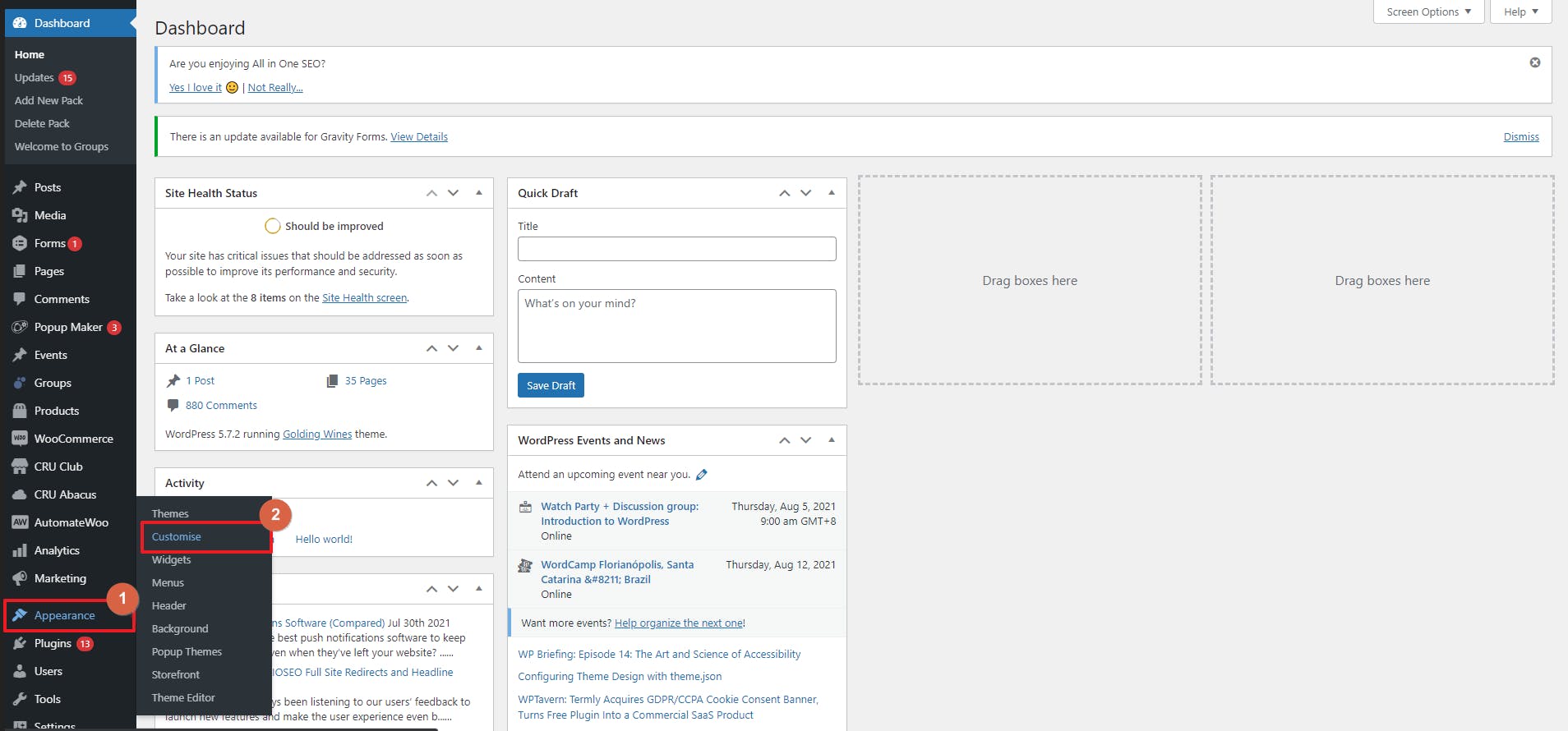
Task: Click 'Help organize the next one' link
Action: [x=678, y=623]
